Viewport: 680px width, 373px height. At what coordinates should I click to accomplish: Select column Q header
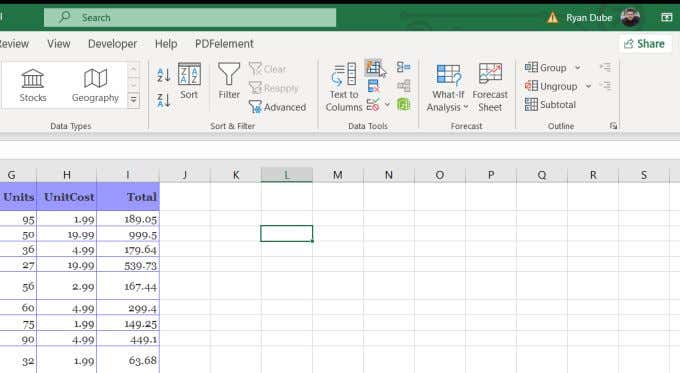(542, 175)
